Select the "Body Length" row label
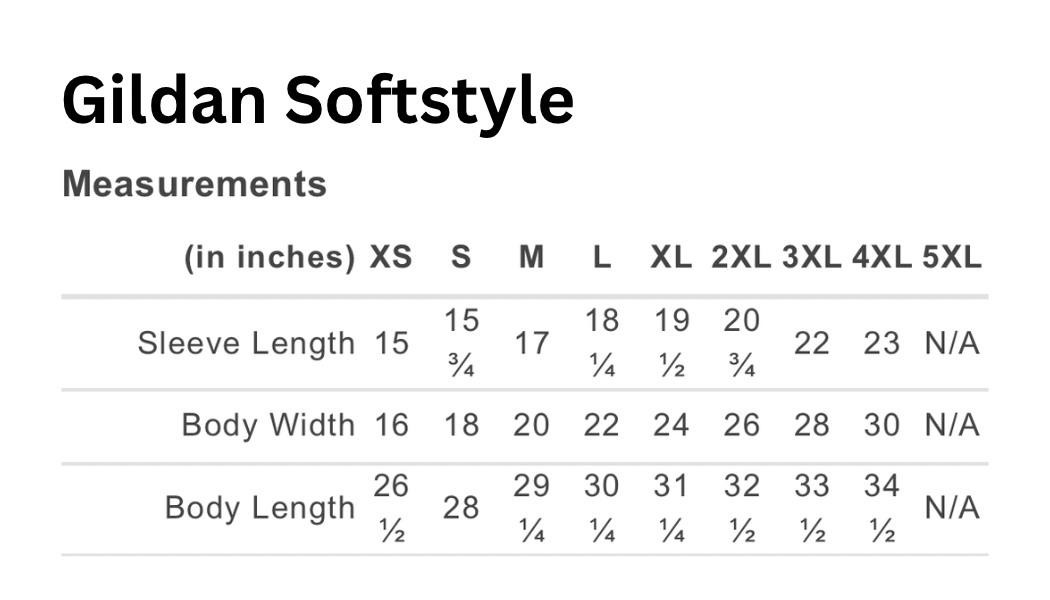Image resolution: width=1050 pixels, height=600 pixels. coord(260,507)
